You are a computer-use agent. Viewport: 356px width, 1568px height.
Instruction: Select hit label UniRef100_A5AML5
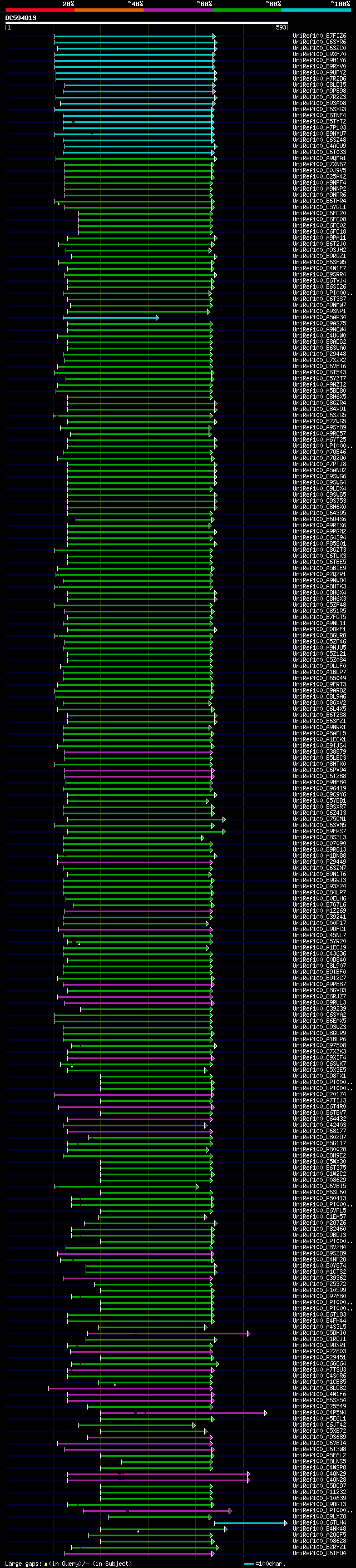click(319, 734)
